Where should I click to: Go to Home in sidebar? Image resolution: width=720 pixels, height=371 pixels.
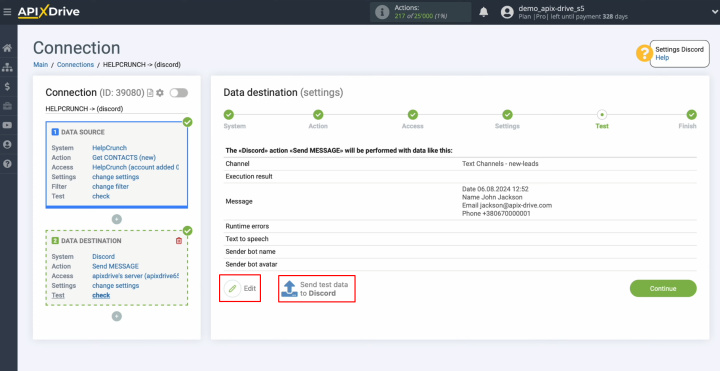point(7,48)
